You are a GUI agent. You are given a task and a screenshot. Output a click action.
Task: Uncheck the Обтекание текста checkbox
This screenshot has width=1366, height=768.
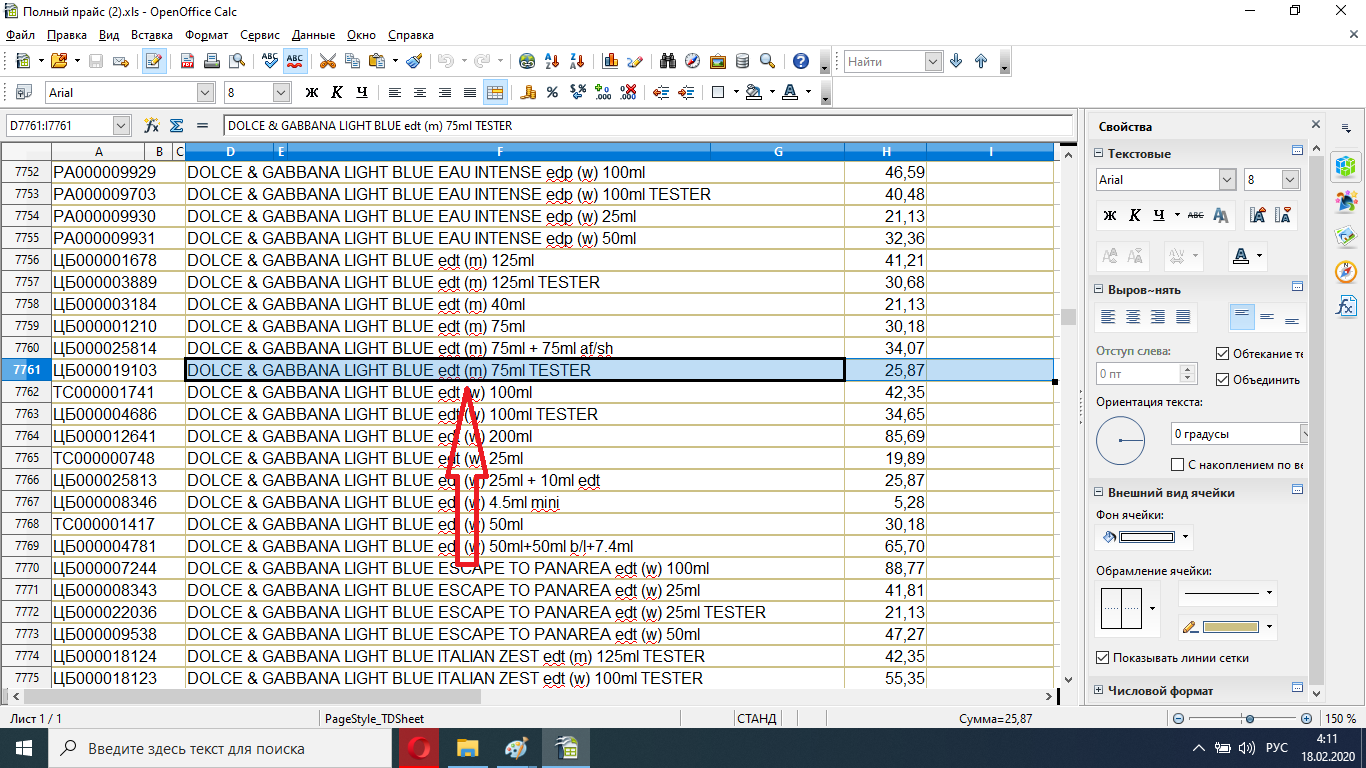click(1222, 353)
